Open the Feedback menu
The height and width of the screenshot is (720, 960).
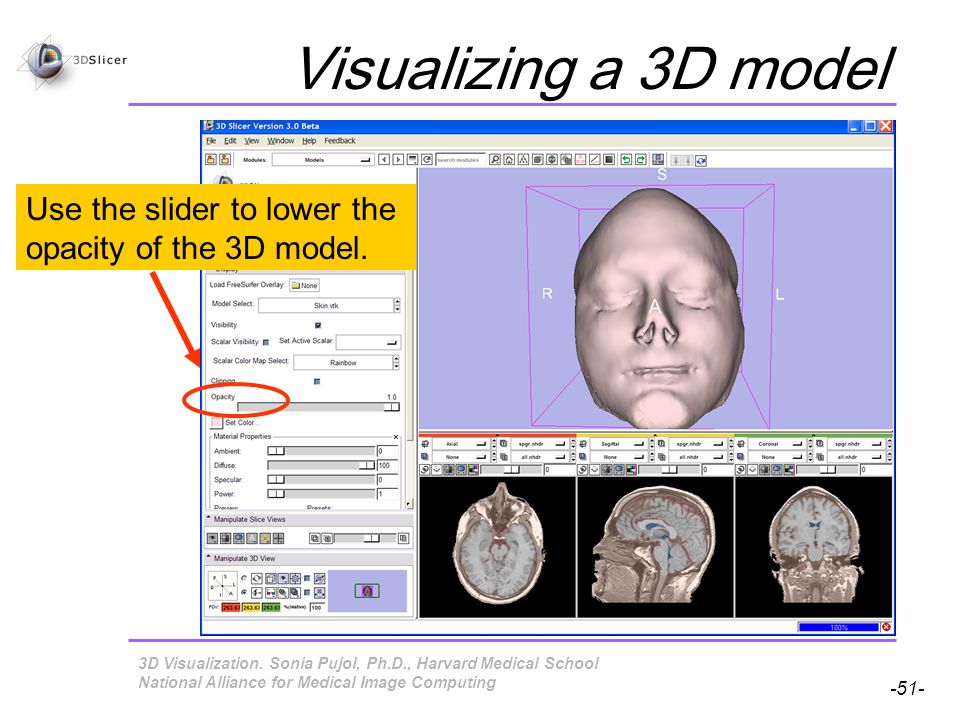[x=340, y=141]
